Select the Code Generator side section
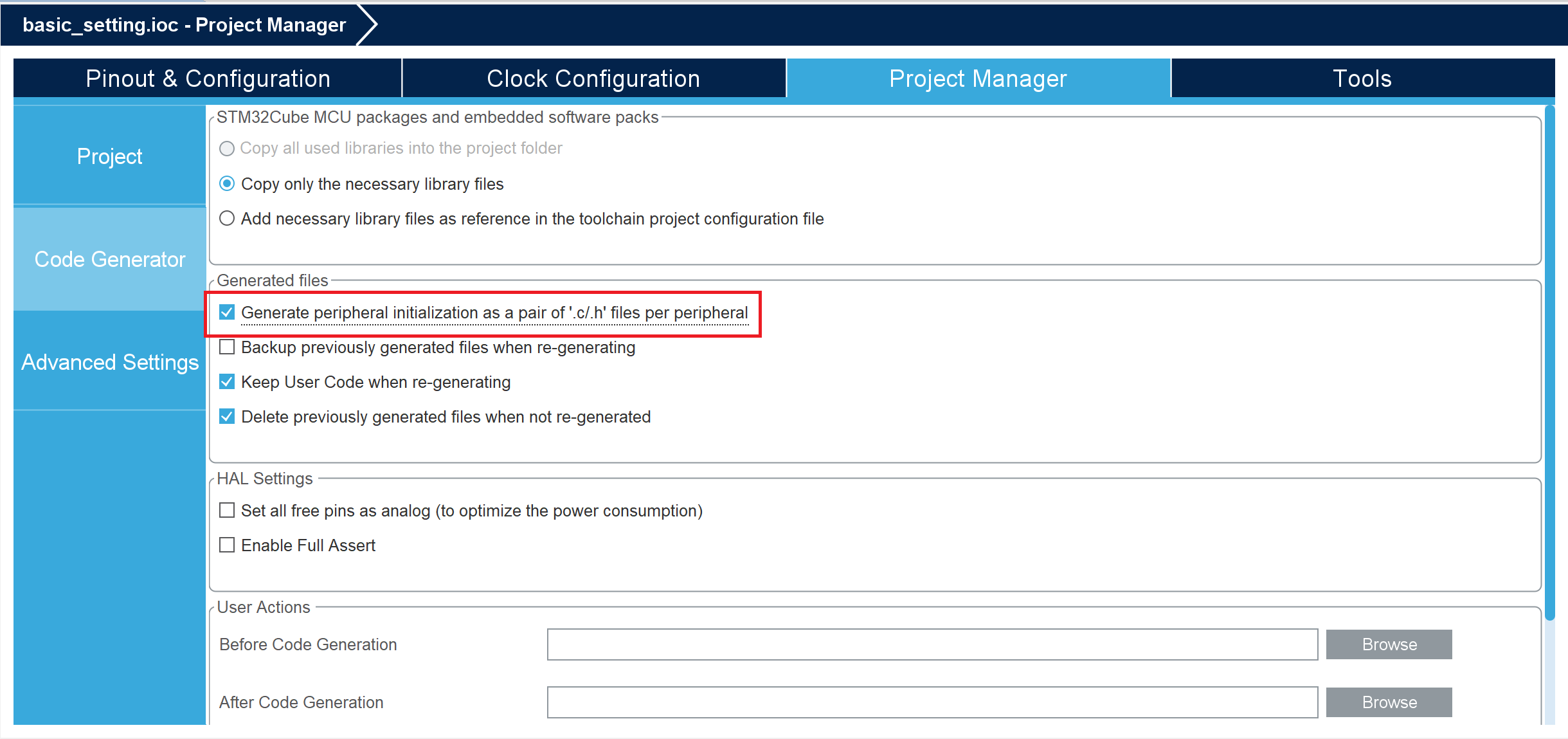 coord(109,259)
